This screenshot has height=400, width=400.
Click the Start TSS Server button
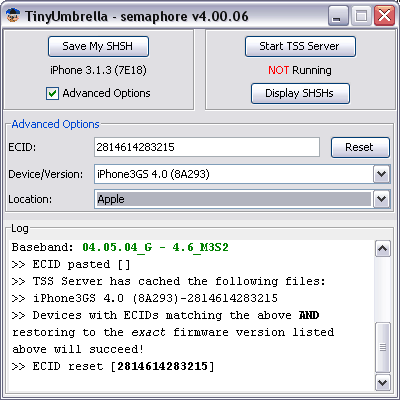click(300, 46)
